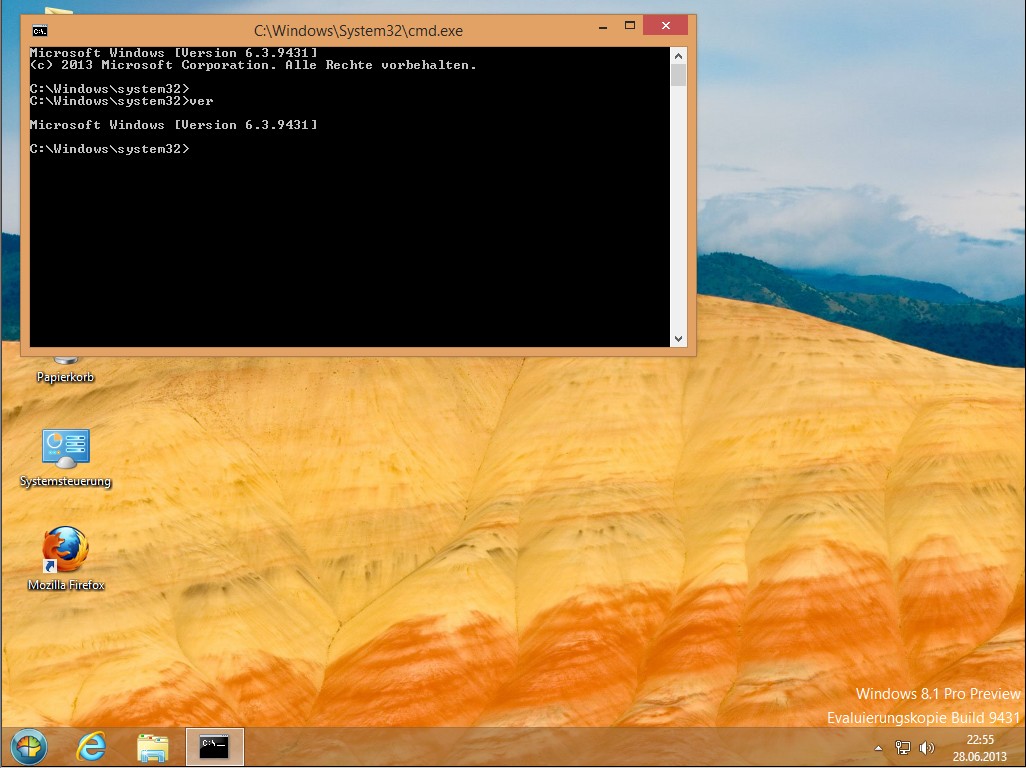
Task: Launch Internet Explorer from taskbar
Action: [92, 746]
